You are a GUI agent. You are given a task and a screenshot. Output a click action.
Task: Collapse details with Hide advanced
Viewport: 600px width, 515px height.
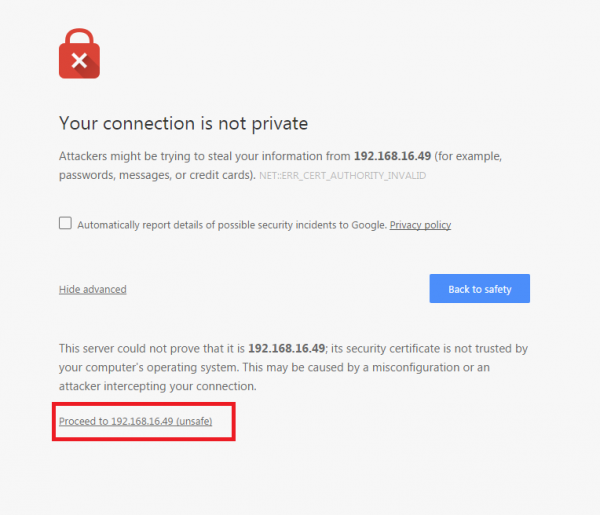point(93,290)
